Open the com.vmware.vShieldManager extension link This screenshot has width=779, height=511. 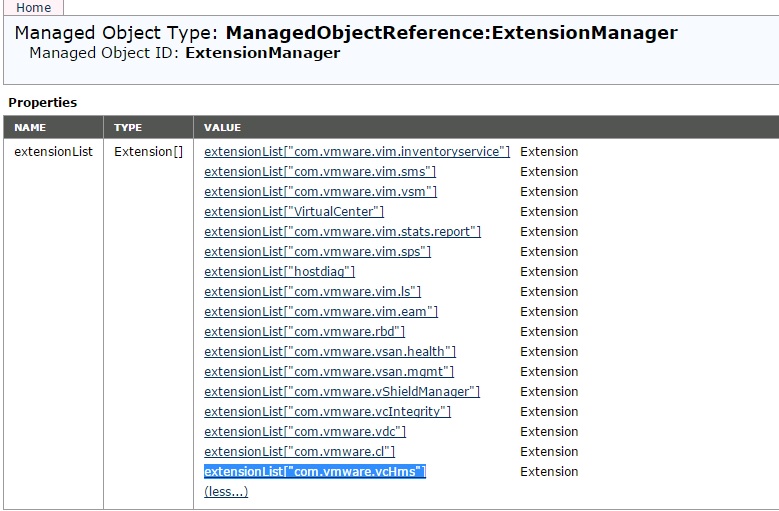342,392
